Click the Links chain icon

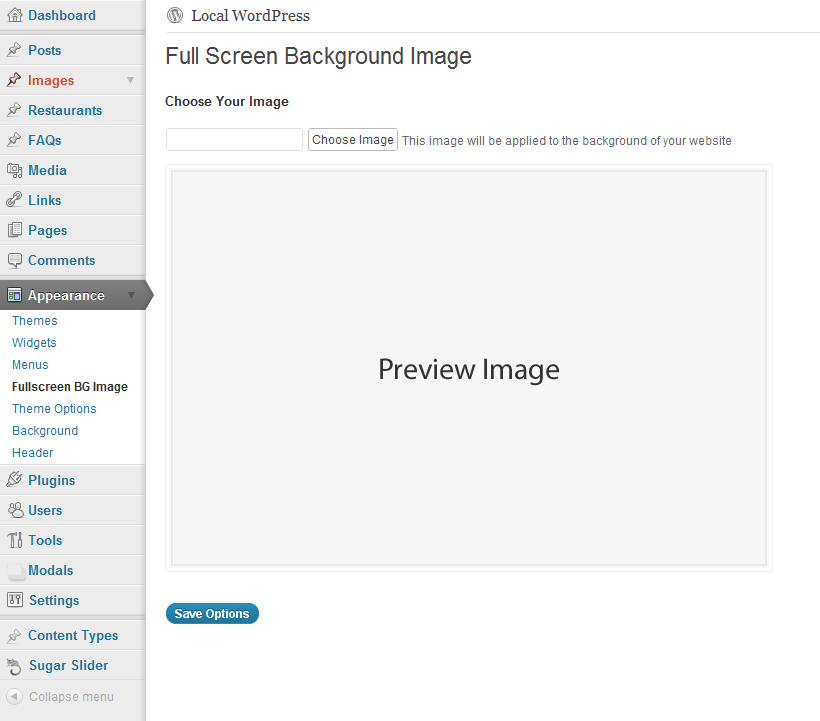pos(15,200)
